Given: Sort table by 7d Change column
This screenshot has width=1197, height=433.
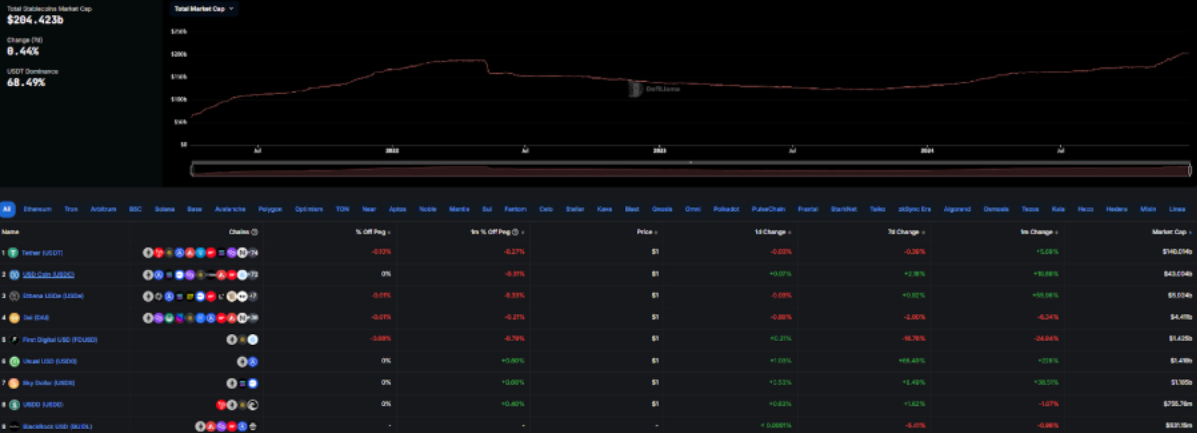Looking at the screenshot, I should (902, 231).
